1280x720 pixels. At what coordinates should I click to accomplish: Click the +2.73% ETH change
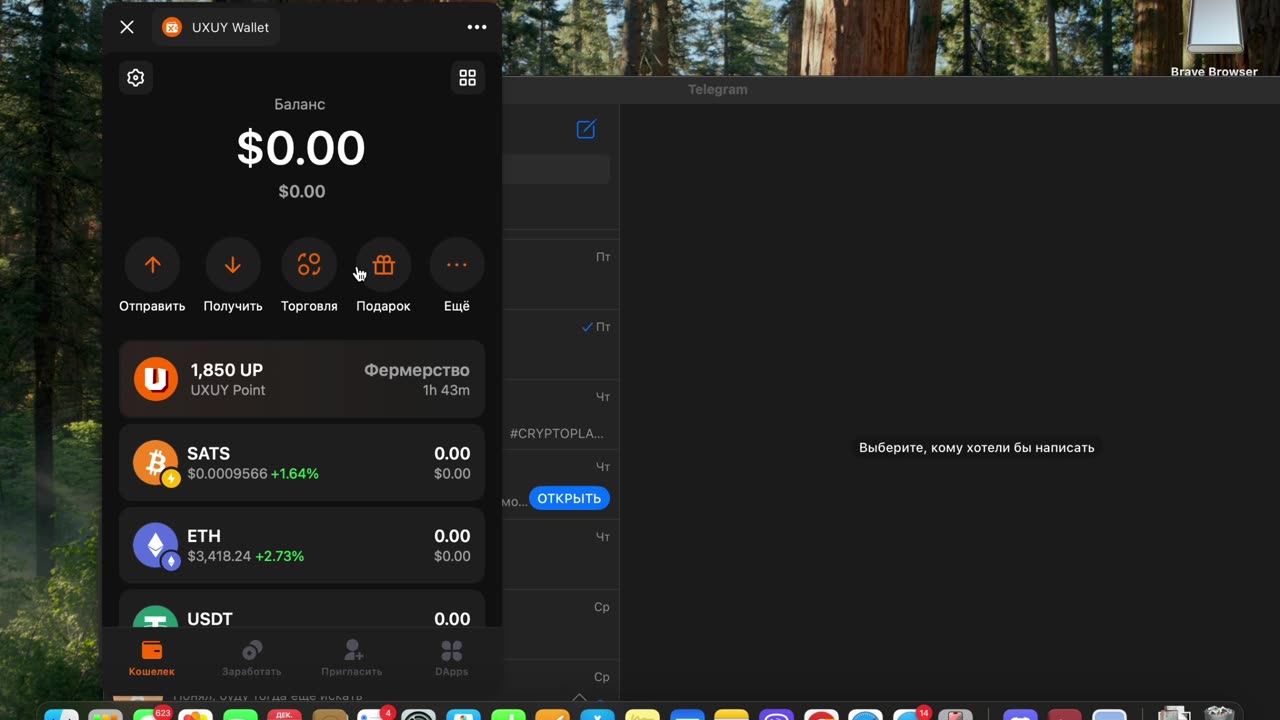click(280, 556)
